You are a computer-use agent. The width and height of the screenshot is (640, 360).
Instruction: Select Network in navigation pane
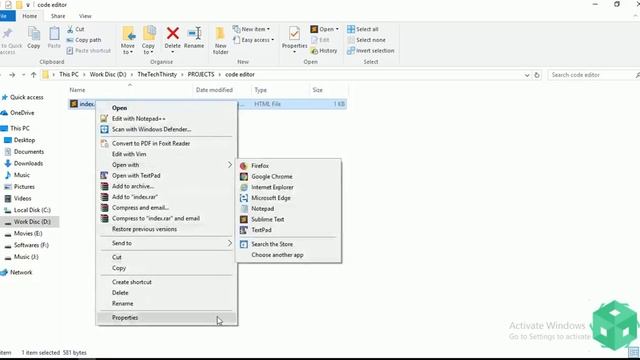point(21,272)
